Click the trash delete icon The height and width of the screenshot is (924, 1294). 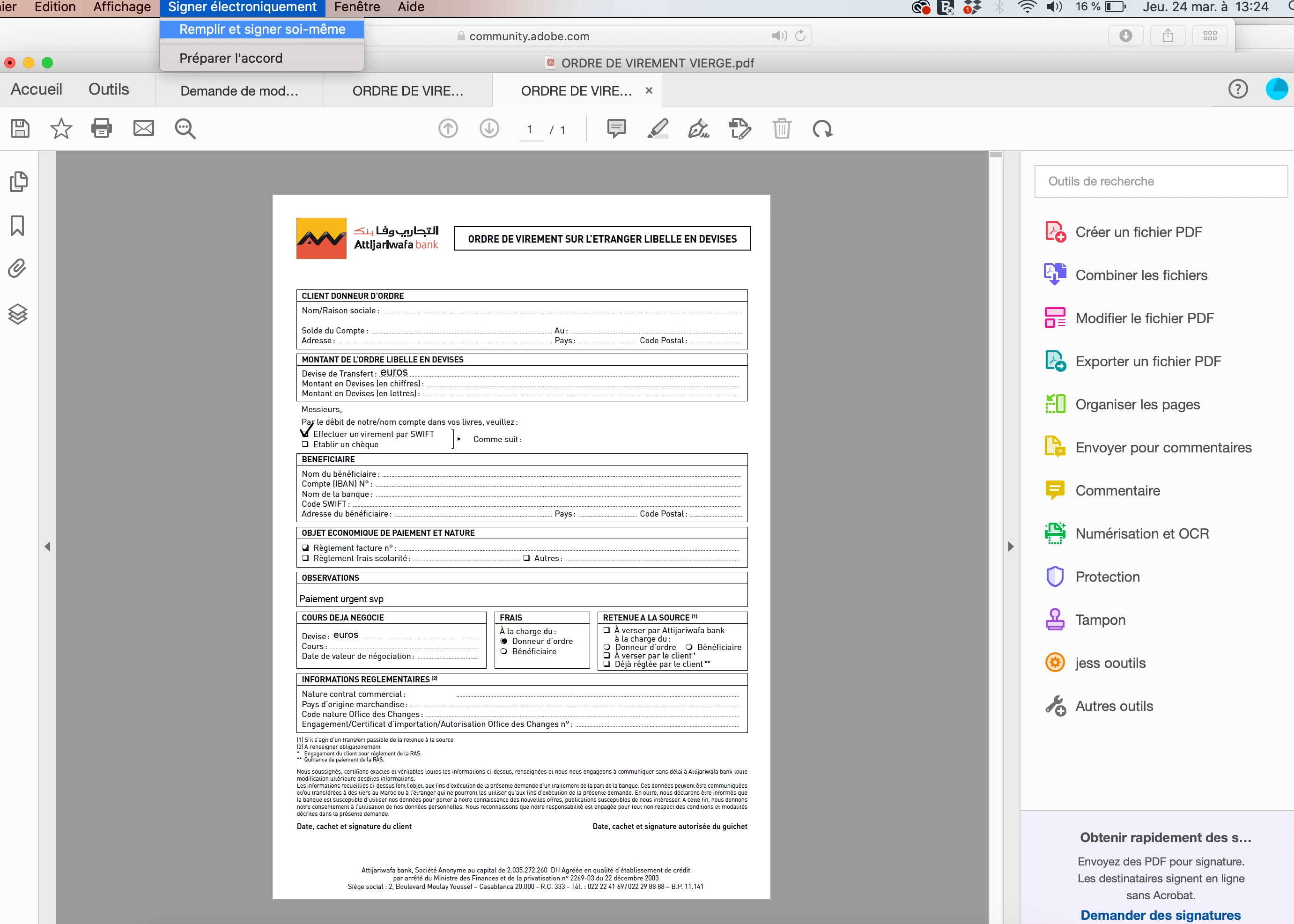coord(781,129)
